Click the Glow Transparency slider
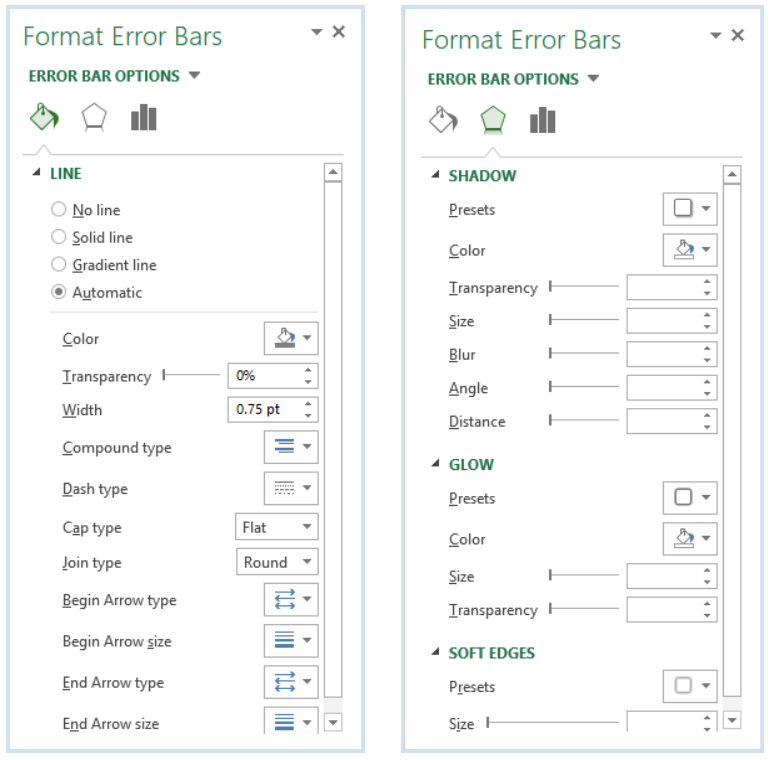The height and width of the screenshot is (760, 771). 584,609
